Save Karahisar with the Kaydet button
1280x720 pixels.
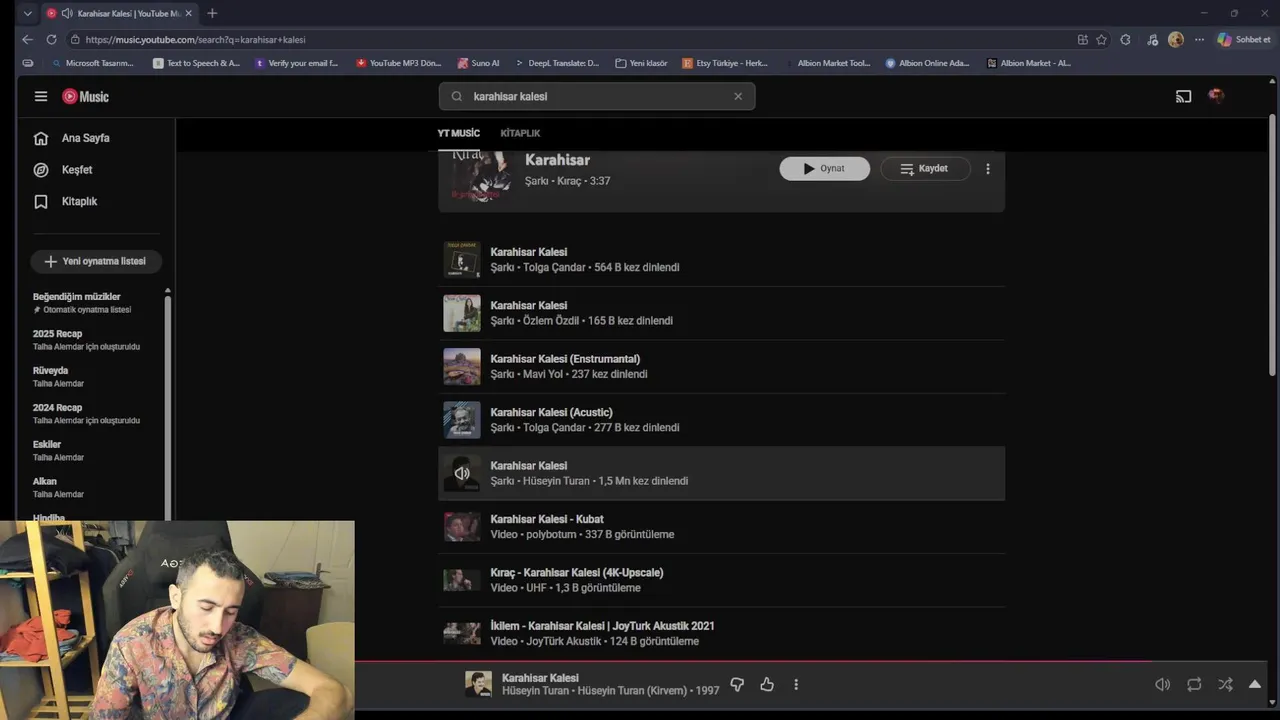[925, 168]
